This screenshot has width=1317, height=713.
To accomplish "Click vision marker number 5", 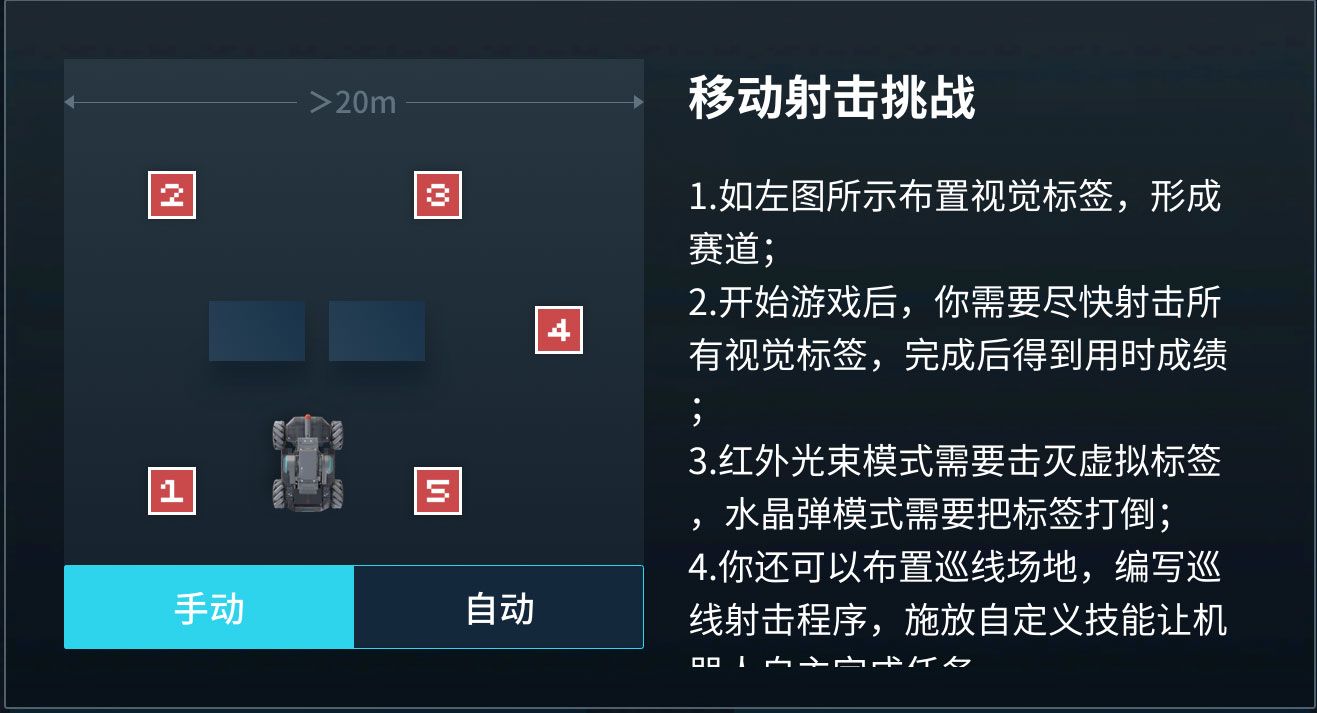I will tap(437, 490).
